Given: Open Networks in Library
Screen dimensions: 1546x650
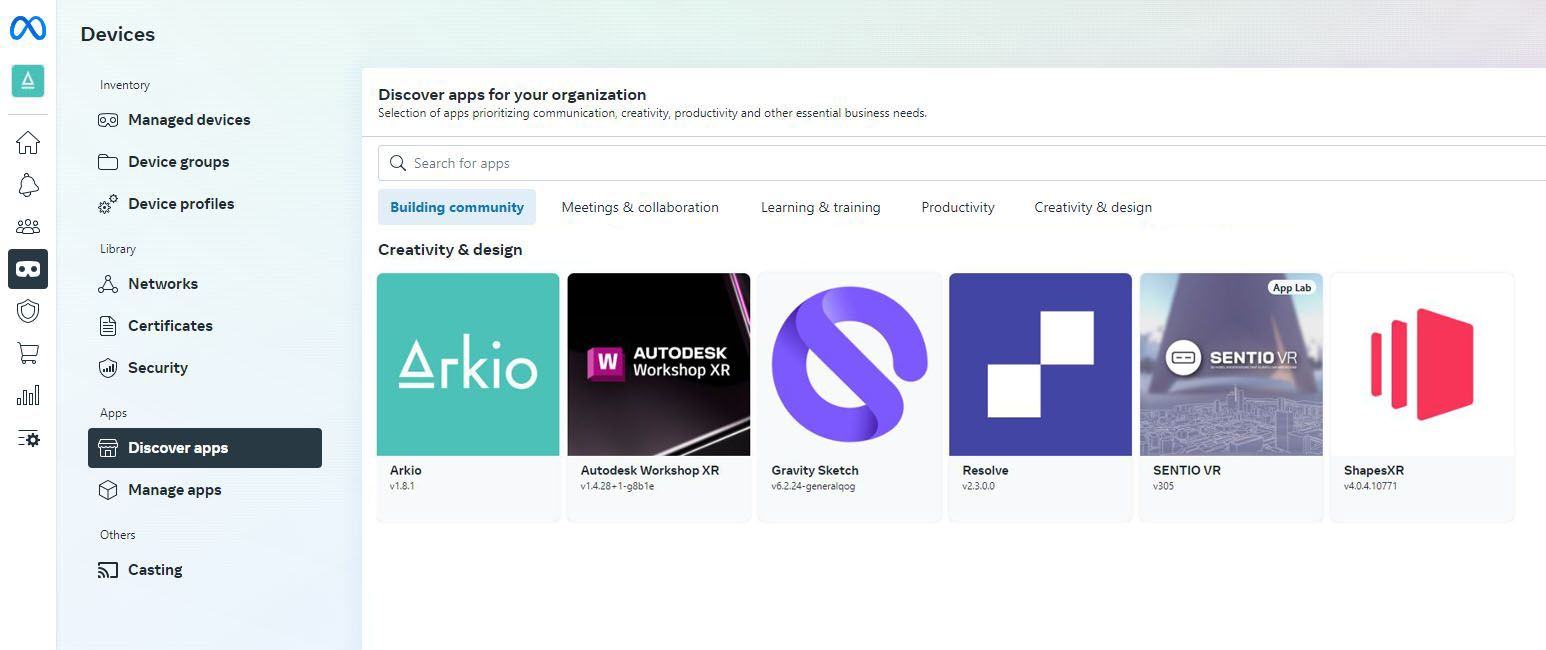Looking at the screenshot, I should coord(205,284).
